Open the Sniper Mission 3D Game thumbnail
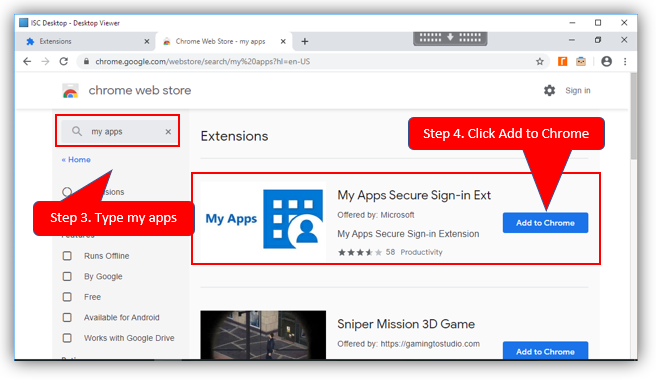The height and width of the screenshot is (380, 656). [263, 334]
